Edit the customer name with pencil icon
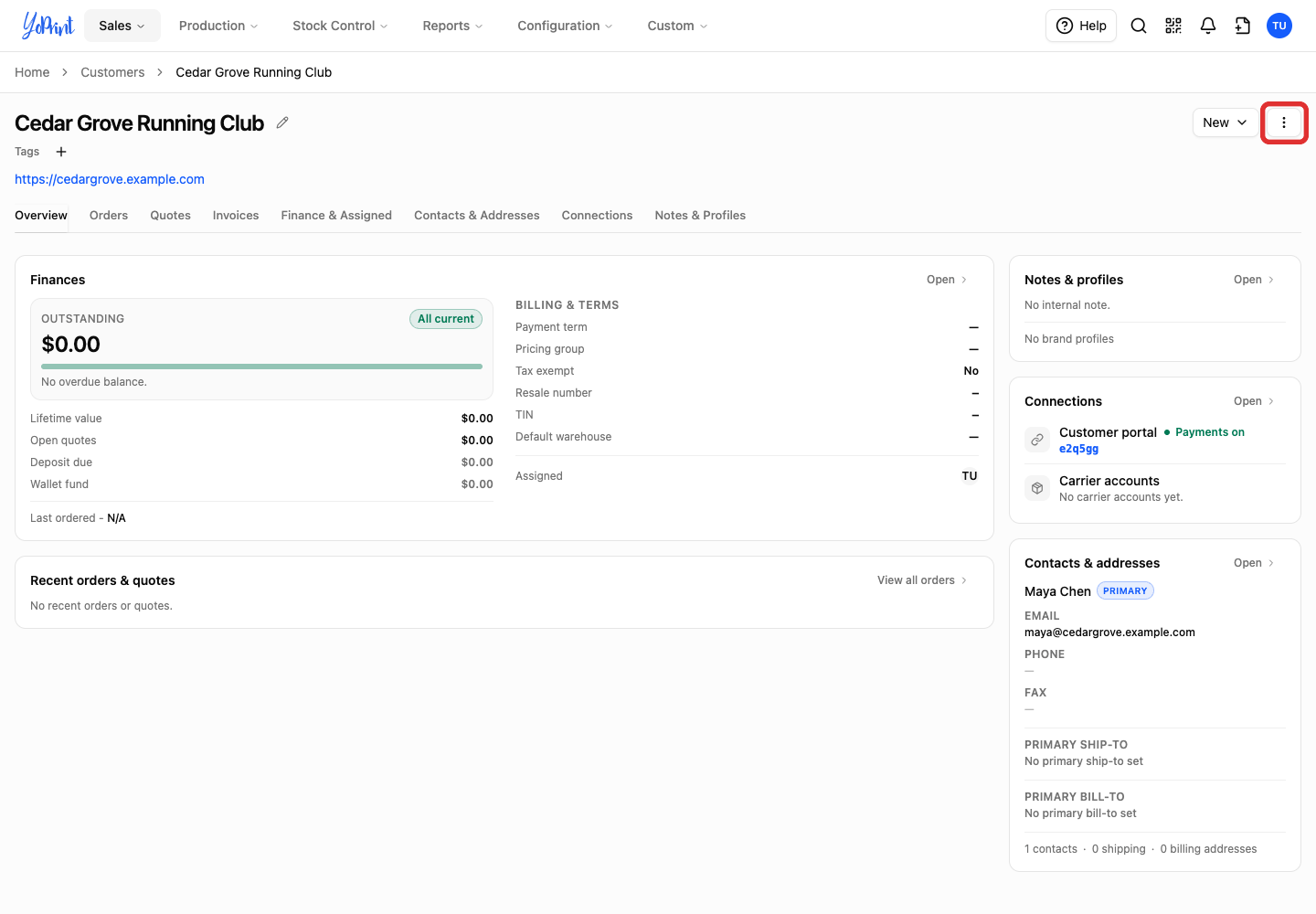1316x914 pixels. tap(282, 122)
